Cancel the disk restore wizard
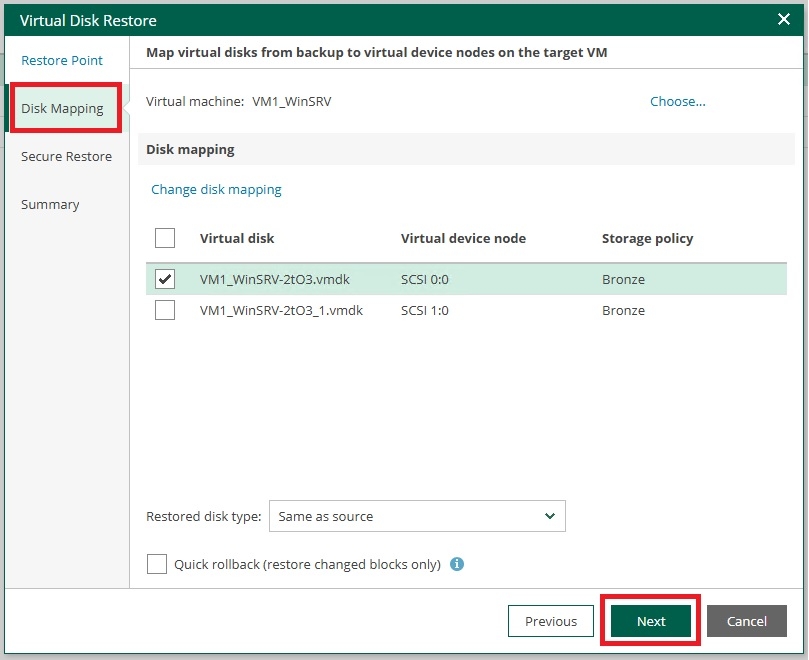The height and width of the screenshot is (660, 809). [x=747, y=621]
